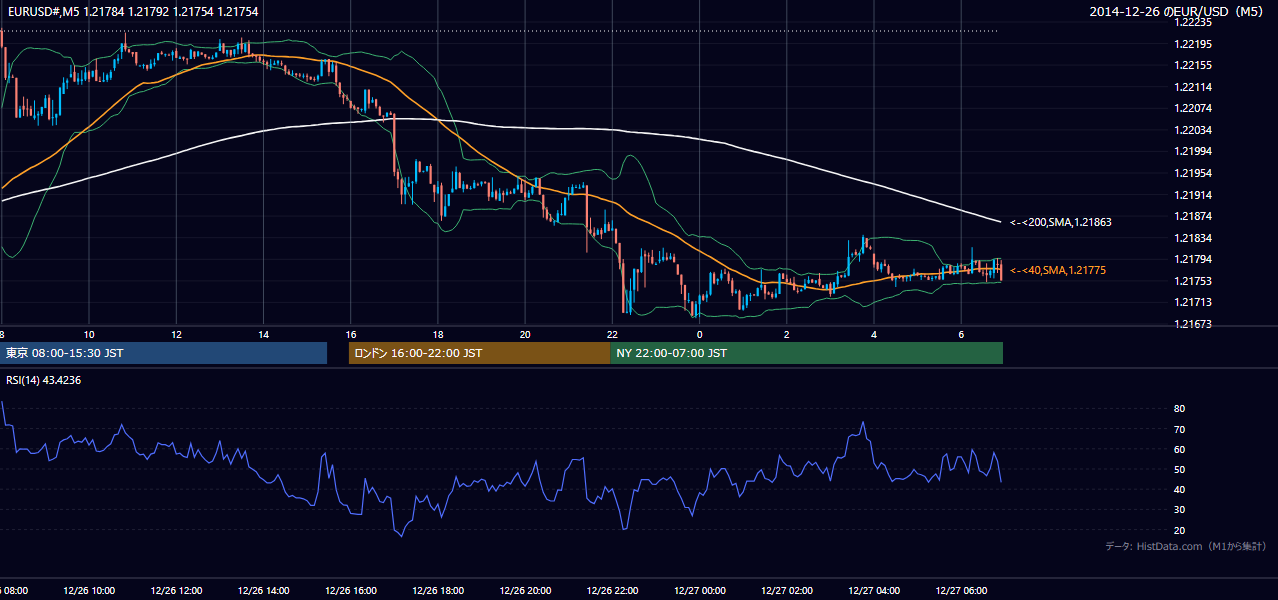Click price axis value 1.22155
This screenshot has width=1278, height=600.
1191,65
